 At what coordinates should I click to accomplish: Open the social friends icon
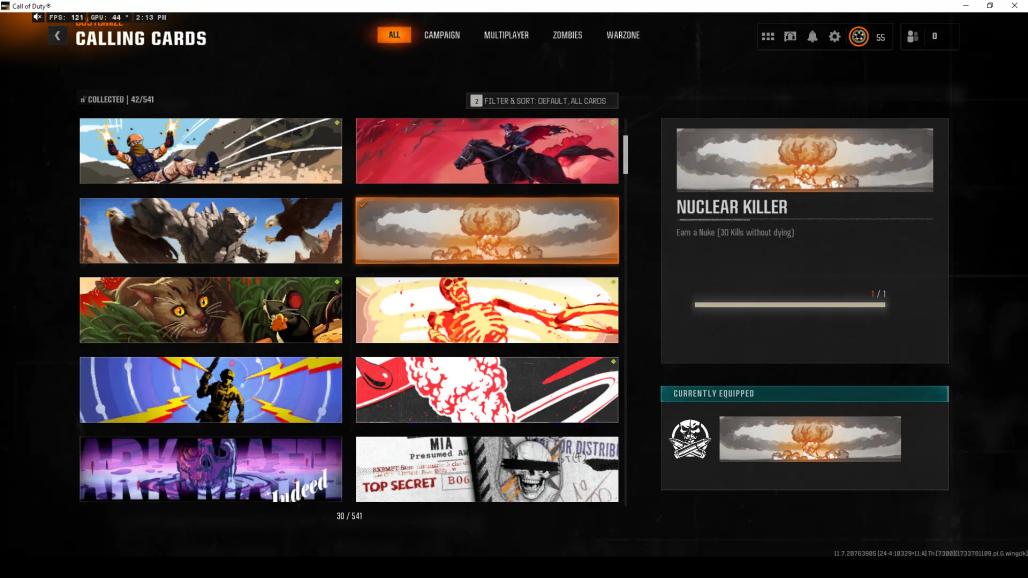tap(912, 37)
